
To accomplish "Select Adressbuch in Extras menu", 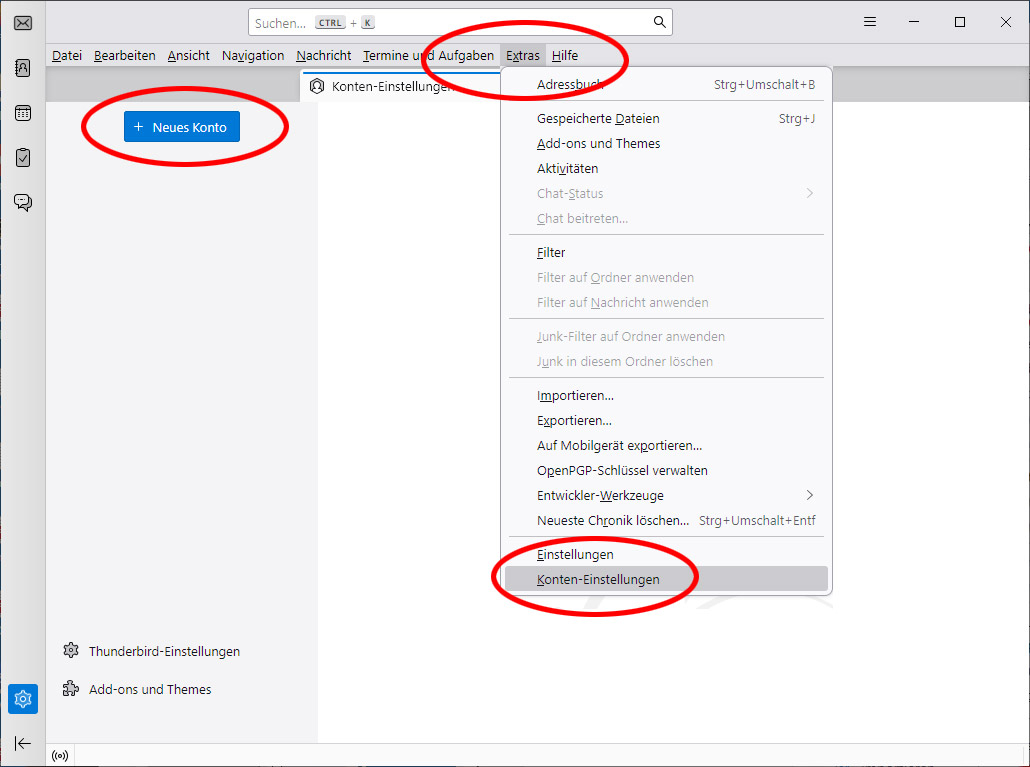I will click(666, 85).
